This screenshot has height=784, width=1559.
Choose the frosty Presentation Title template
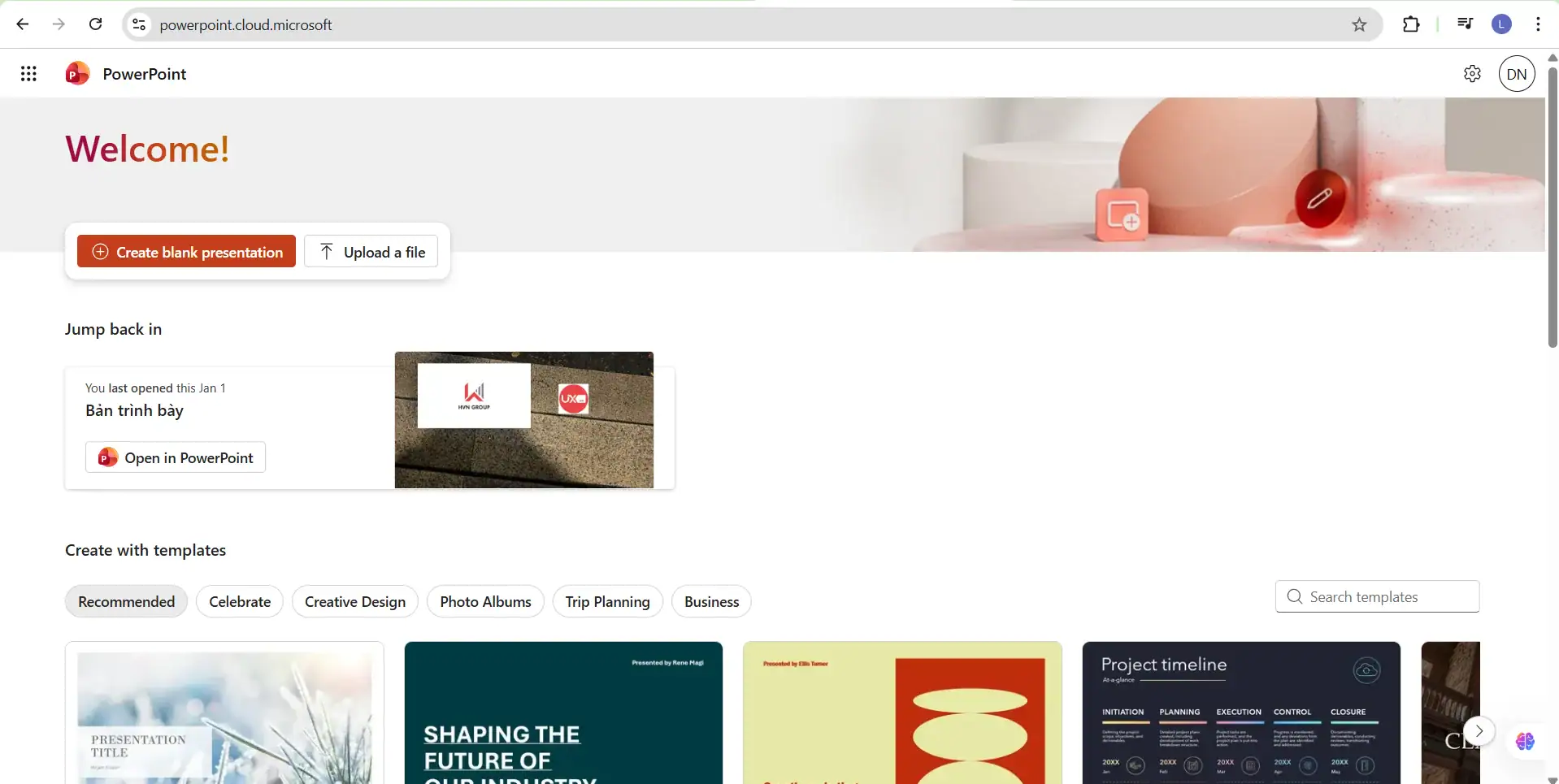224,713
